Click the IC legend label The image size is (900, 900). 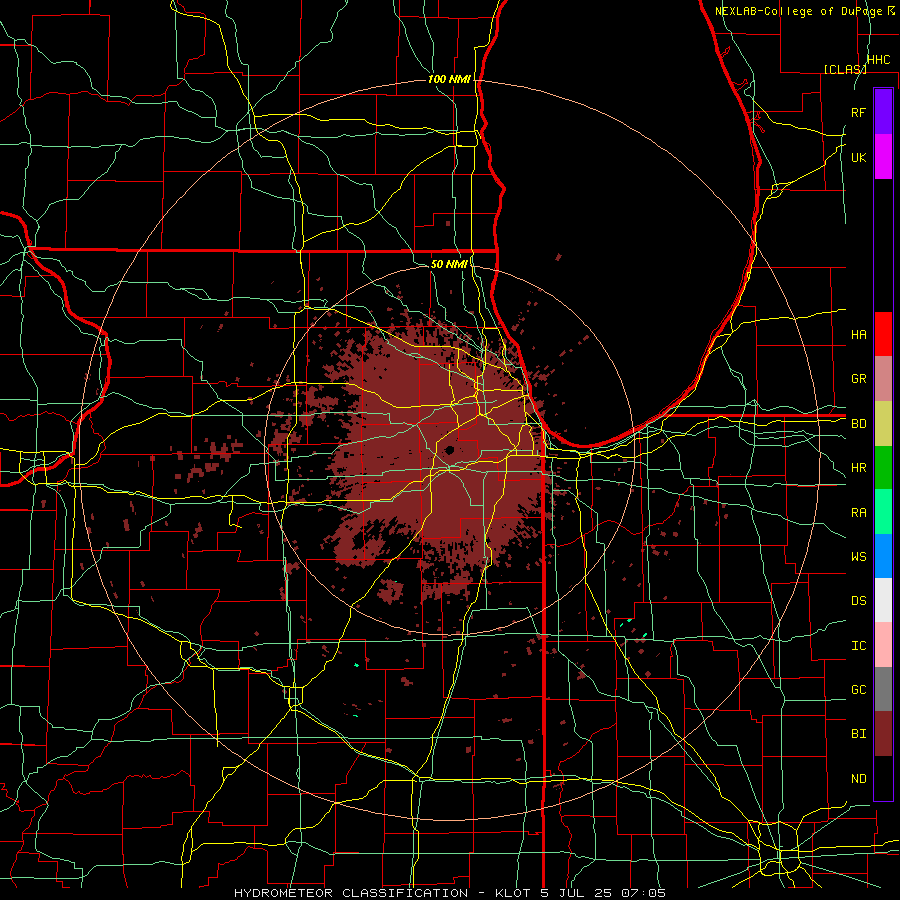[858, 646]
